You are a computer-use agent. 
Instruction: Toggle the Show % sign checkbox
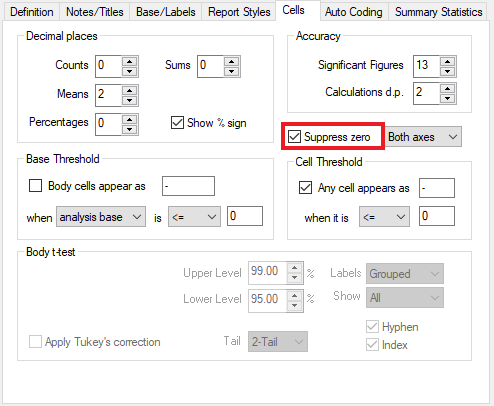point(177,123)
